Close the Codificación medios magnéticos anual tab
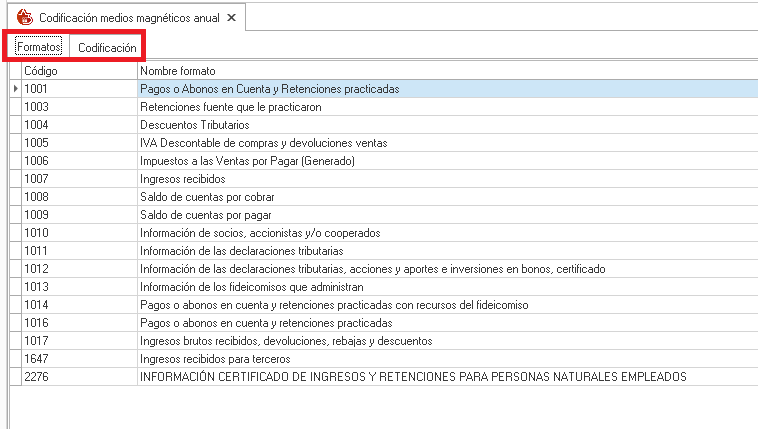 click(x=232, y=17)
